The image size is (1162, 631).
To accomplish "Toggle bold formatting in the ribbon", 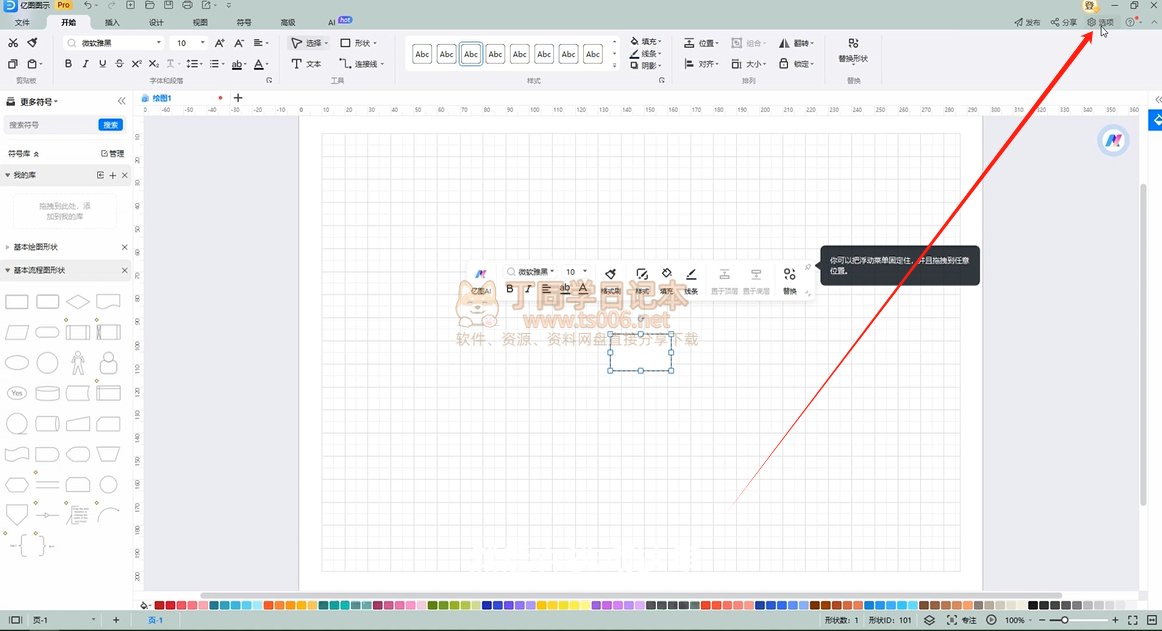I will [68, 64].
